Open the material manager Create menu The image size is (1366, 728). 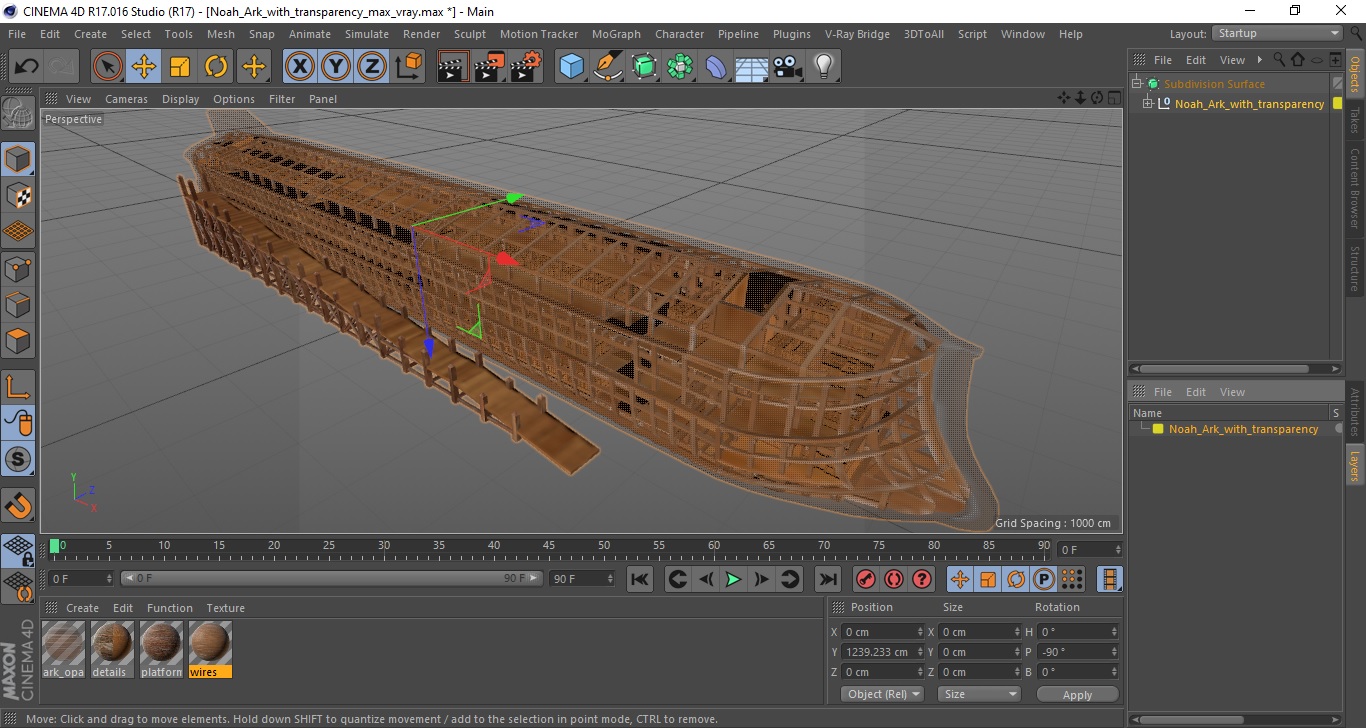[82, 608]
